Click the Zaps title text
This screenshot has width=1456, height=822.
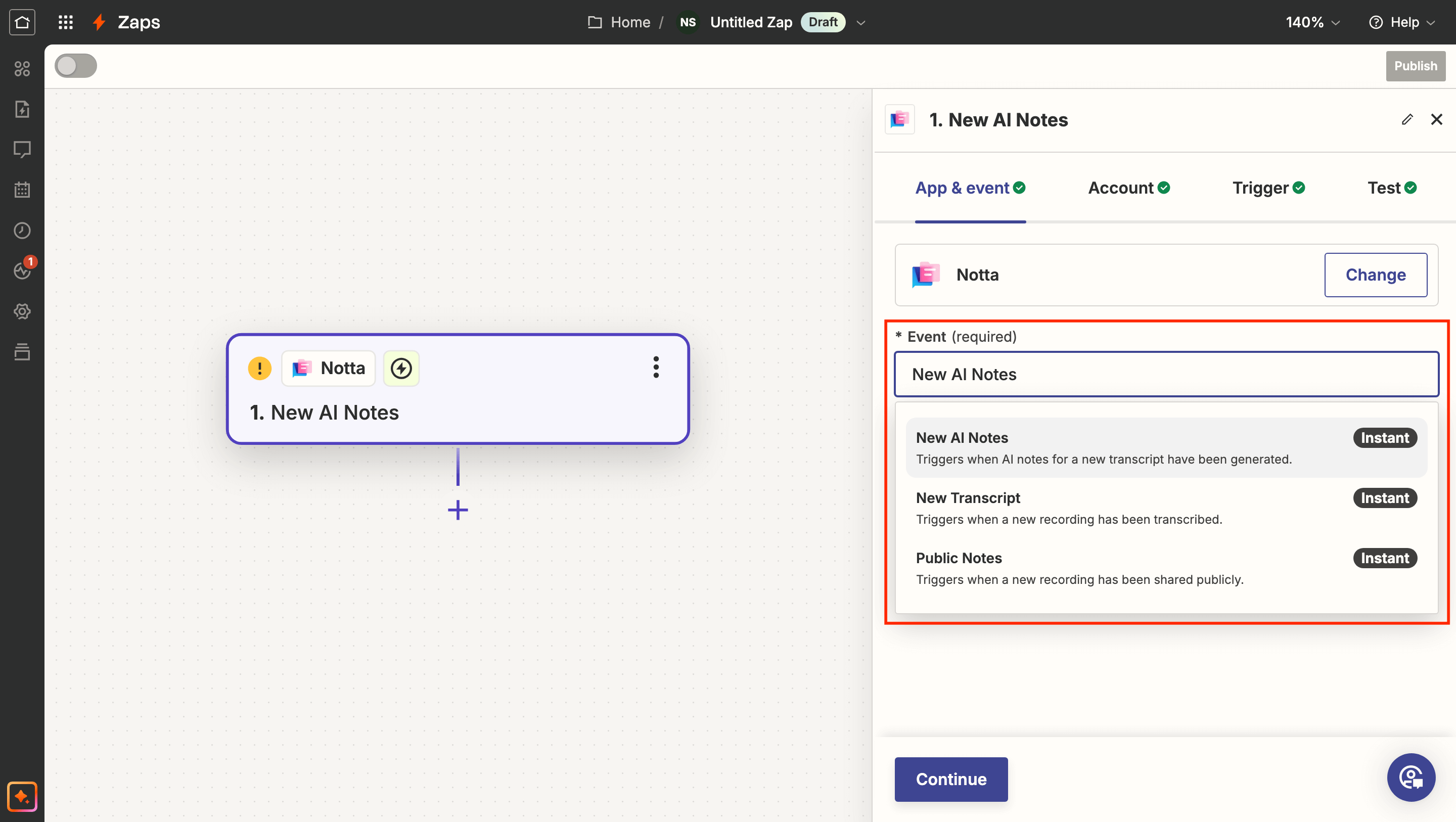pos(139,22)
